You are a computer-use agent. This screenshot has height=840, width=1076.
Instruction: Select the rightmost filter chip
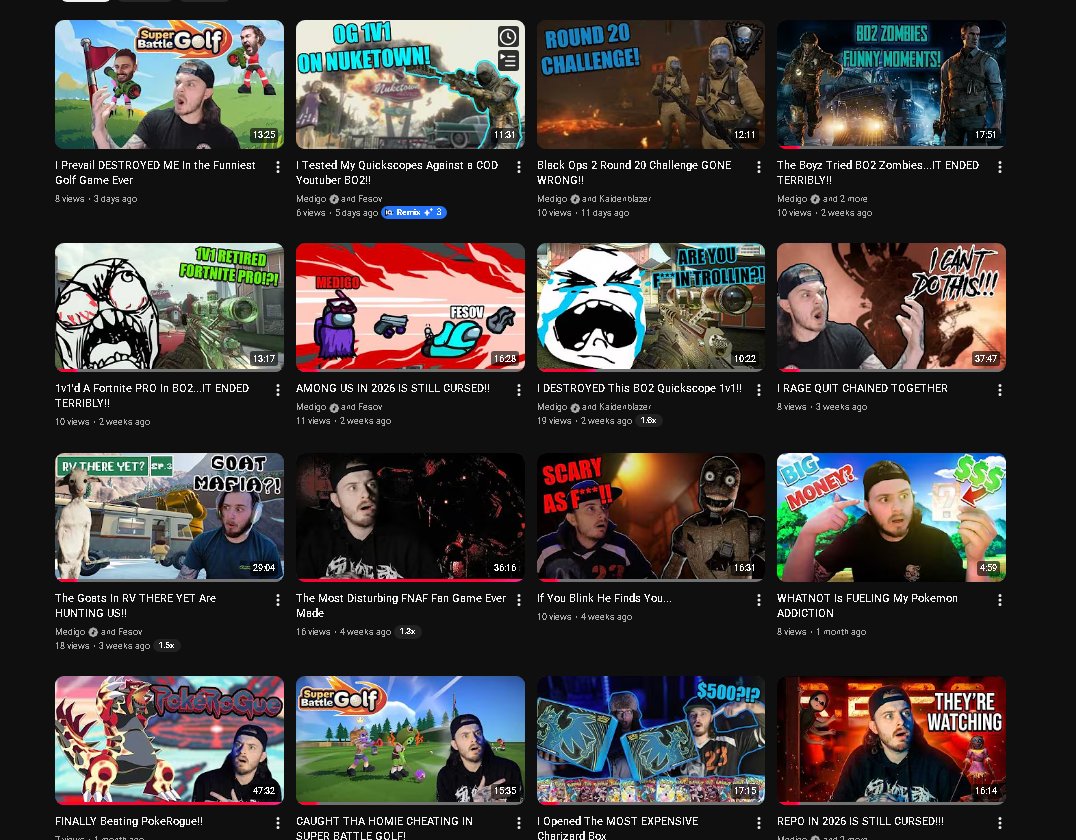point(204,0)
